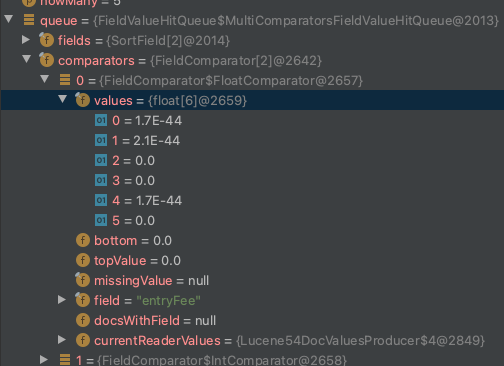Collapse the FloatComparator@2657 entry

45,79
